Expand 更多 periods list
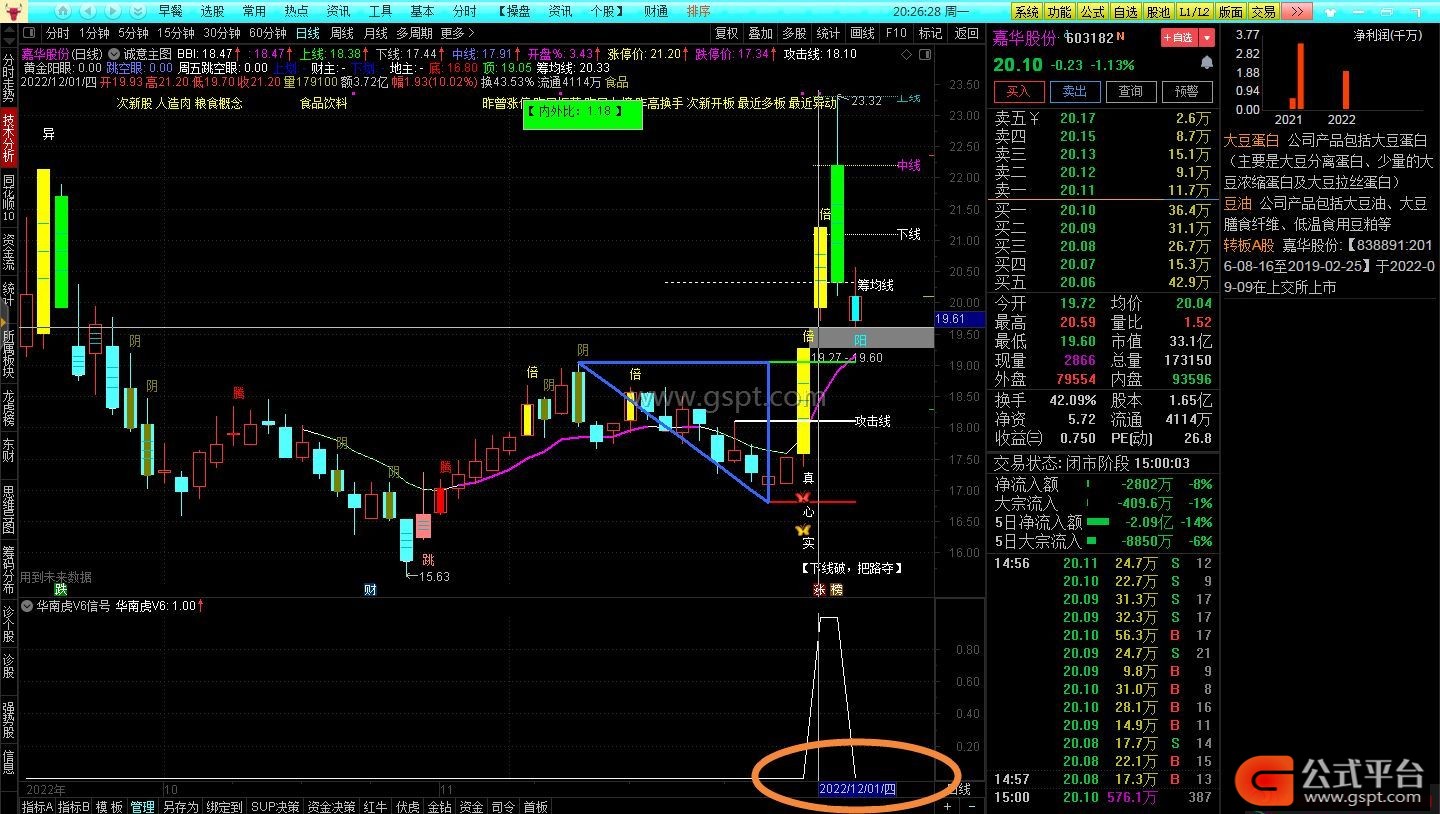 pos(458,33)
